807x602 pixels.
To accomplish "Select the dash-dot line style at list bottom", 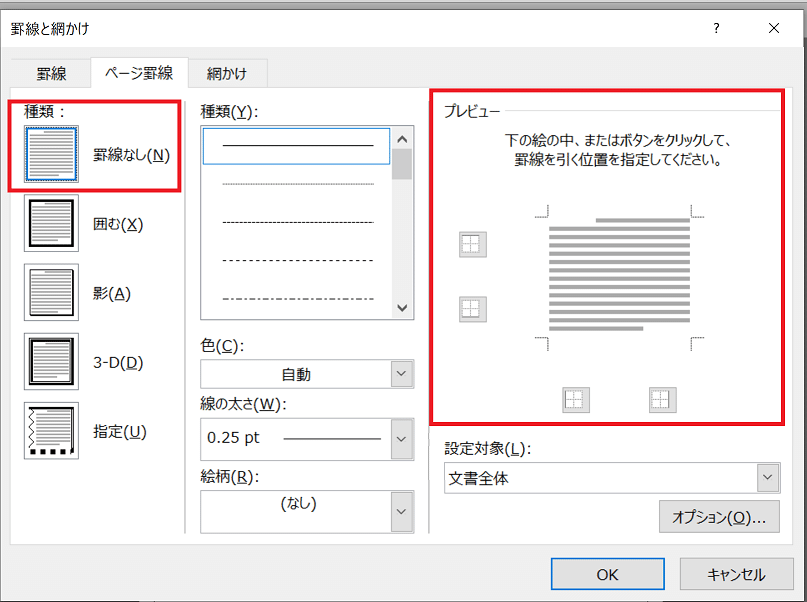I will (x=296, y=299).
